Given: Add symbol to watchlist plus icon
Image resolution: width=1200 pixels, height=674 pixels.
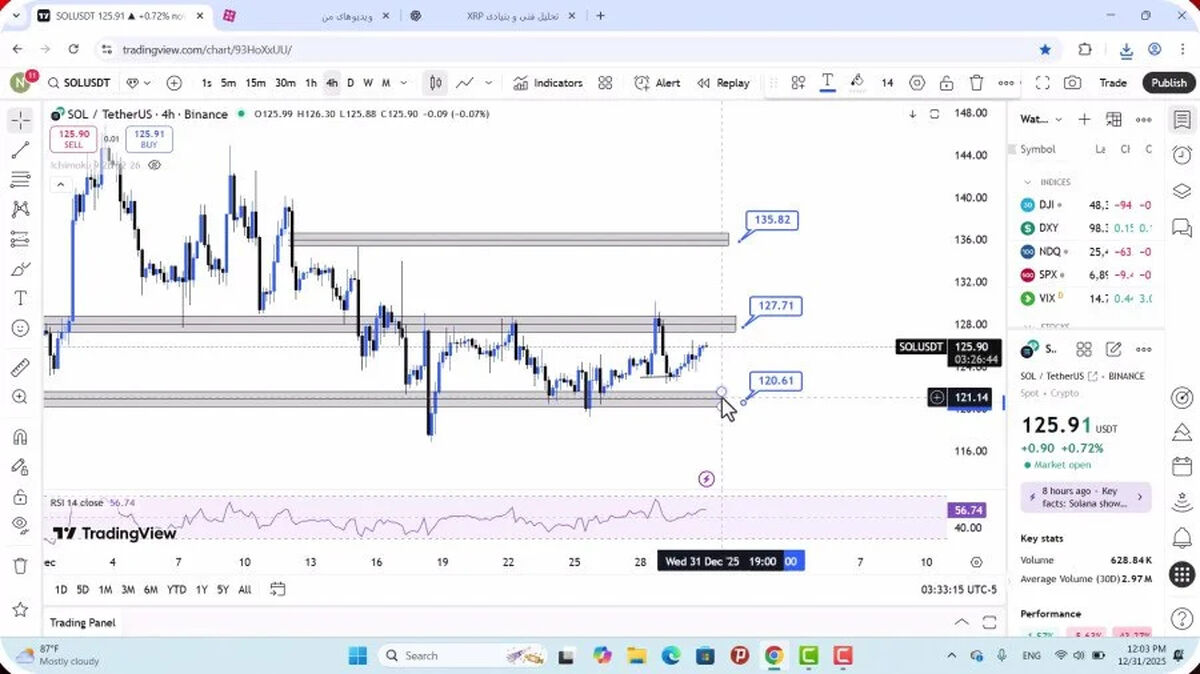Looking at the screenshot, I should (x=1084, y=119).
